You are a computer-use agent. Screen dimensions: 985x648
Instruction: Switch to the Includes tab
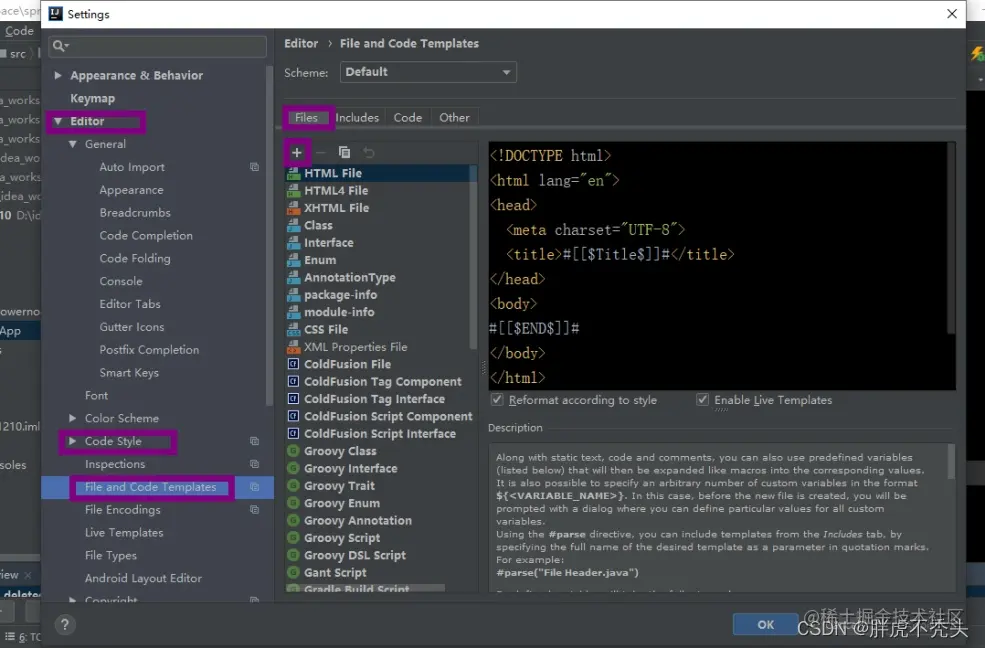tap(357, 117)
